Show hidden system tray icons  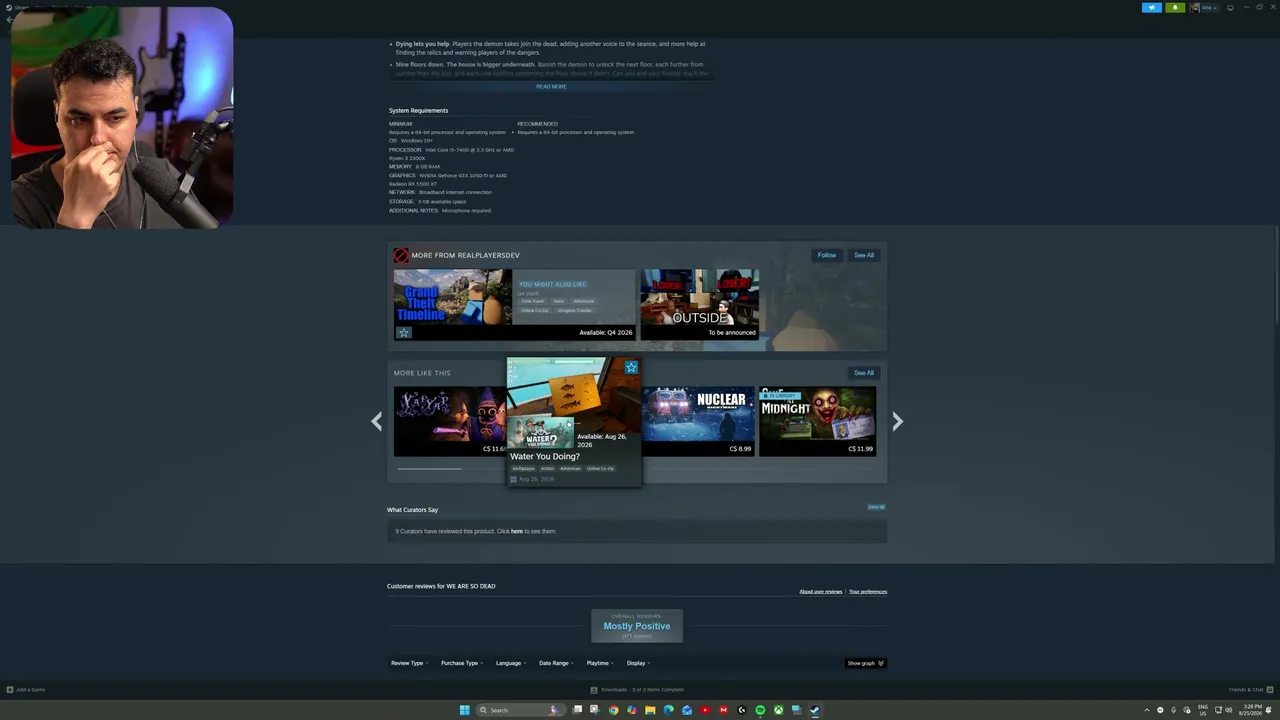click(x=1147, y=710)
